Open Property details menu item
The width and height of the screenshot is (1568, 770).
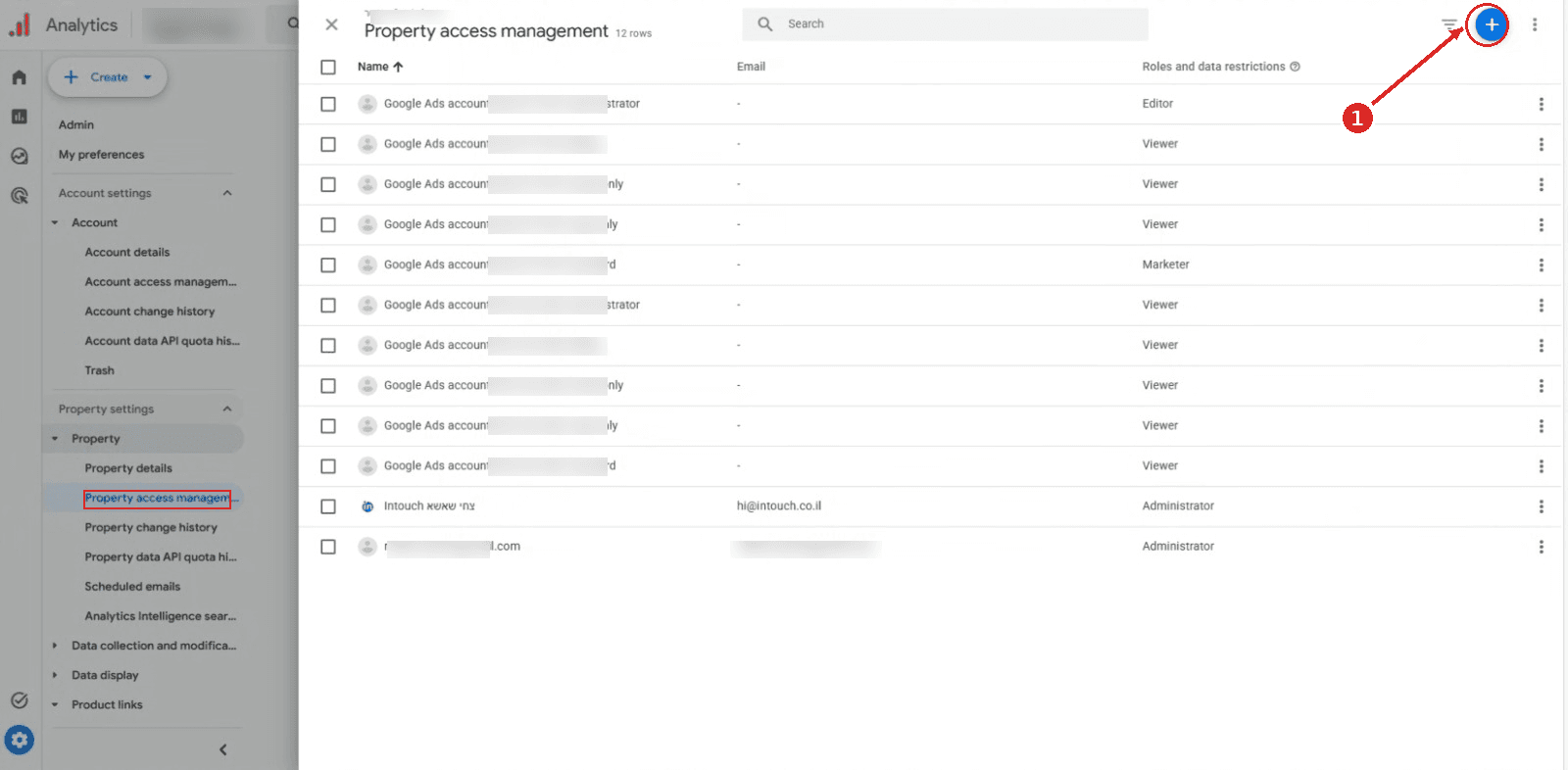[128, 468]
